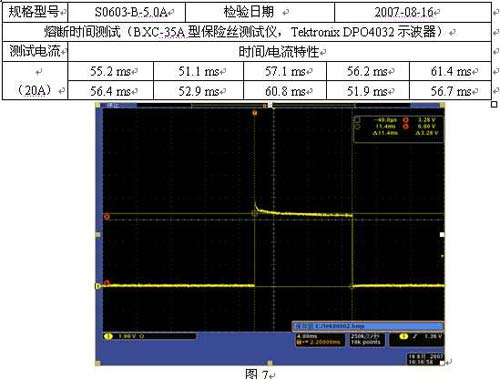Click the 图 7 figure caption

pyautogui.click(x=257, y=374)
